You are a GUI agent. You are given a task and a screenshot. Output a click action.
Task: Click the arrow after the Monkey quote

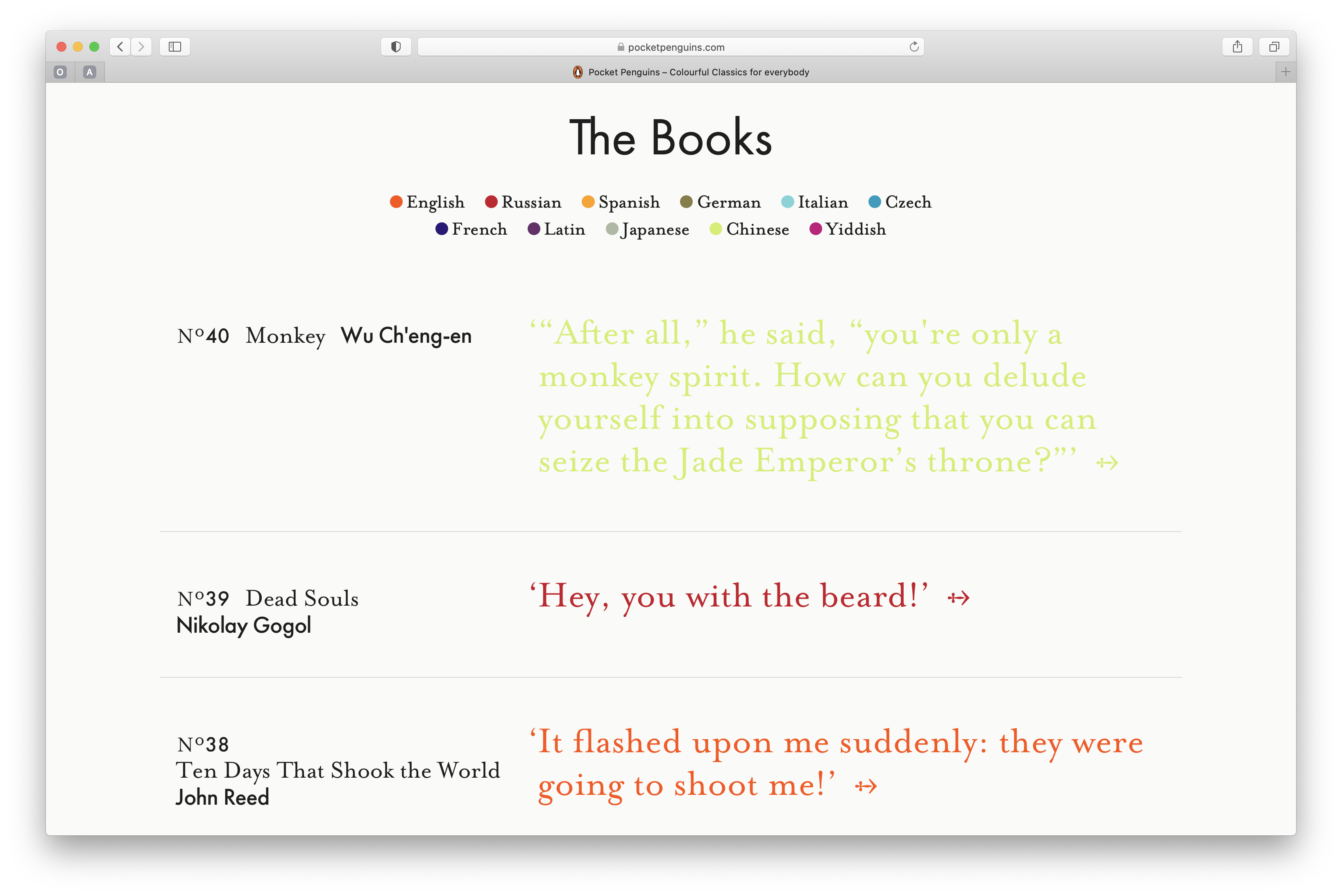(x=1106, y=463)
